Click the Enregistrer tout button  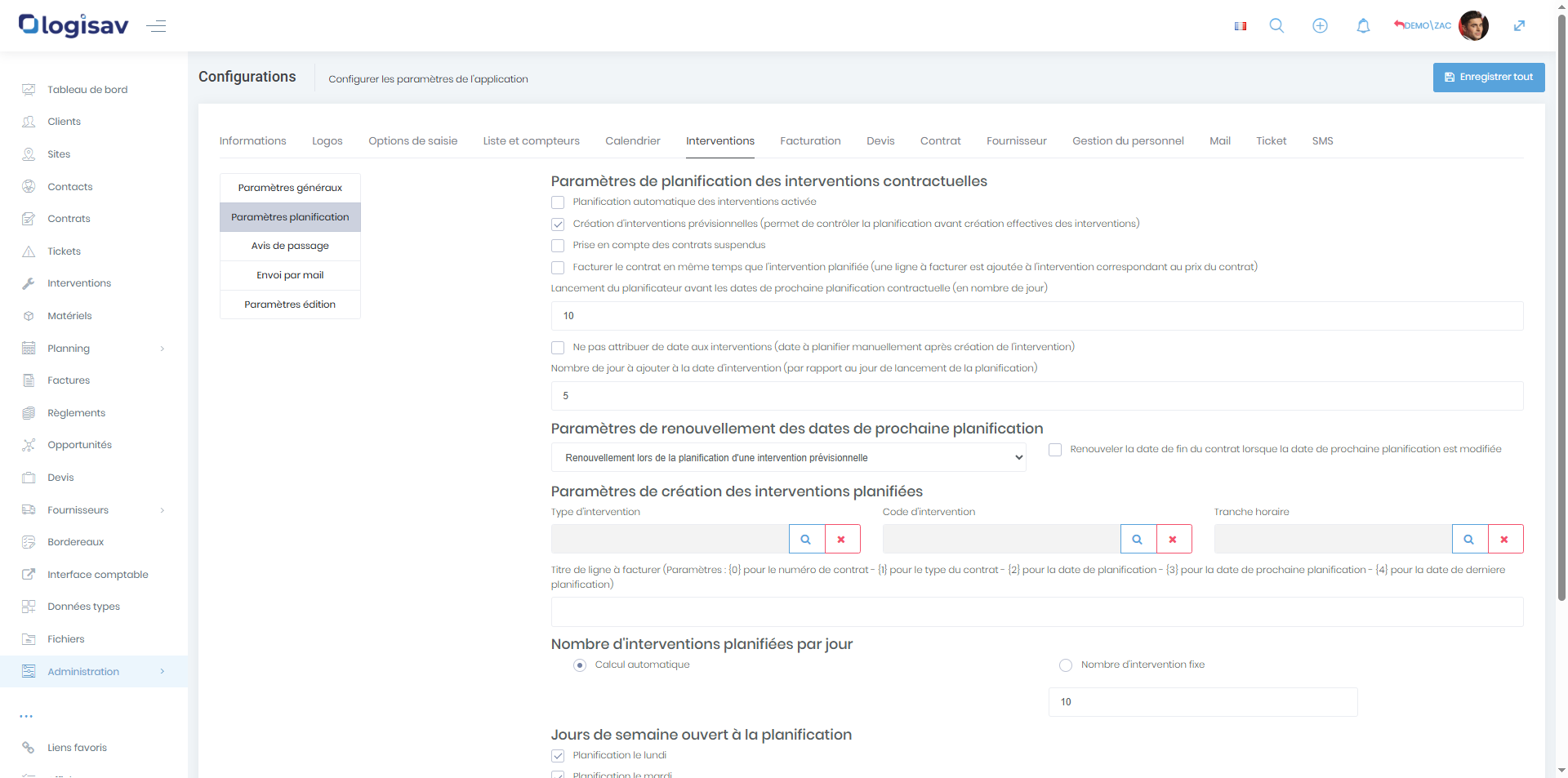1488,78
